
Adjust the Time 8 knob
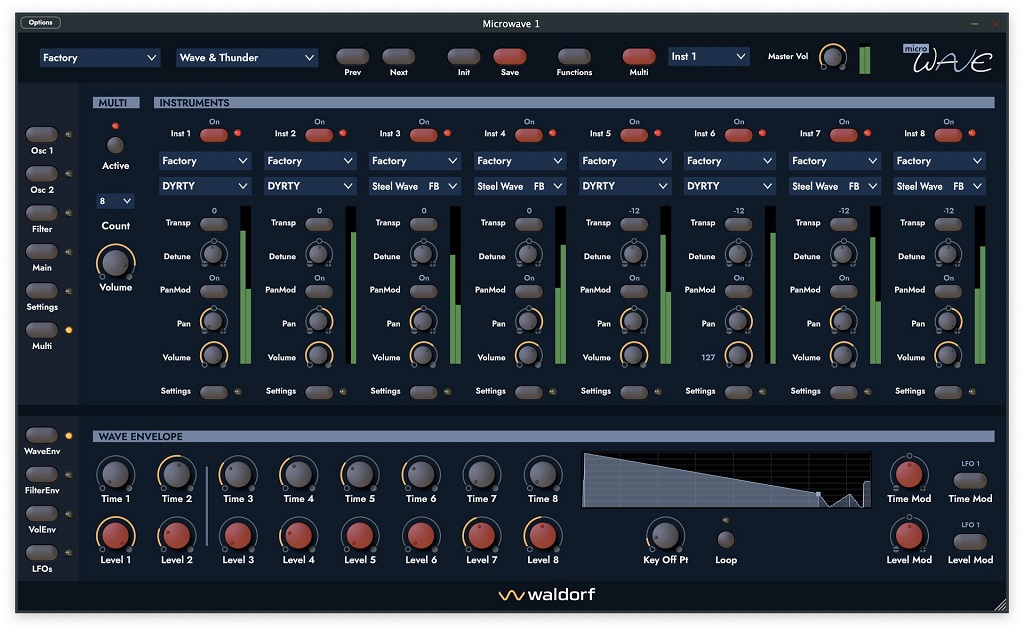543,474
